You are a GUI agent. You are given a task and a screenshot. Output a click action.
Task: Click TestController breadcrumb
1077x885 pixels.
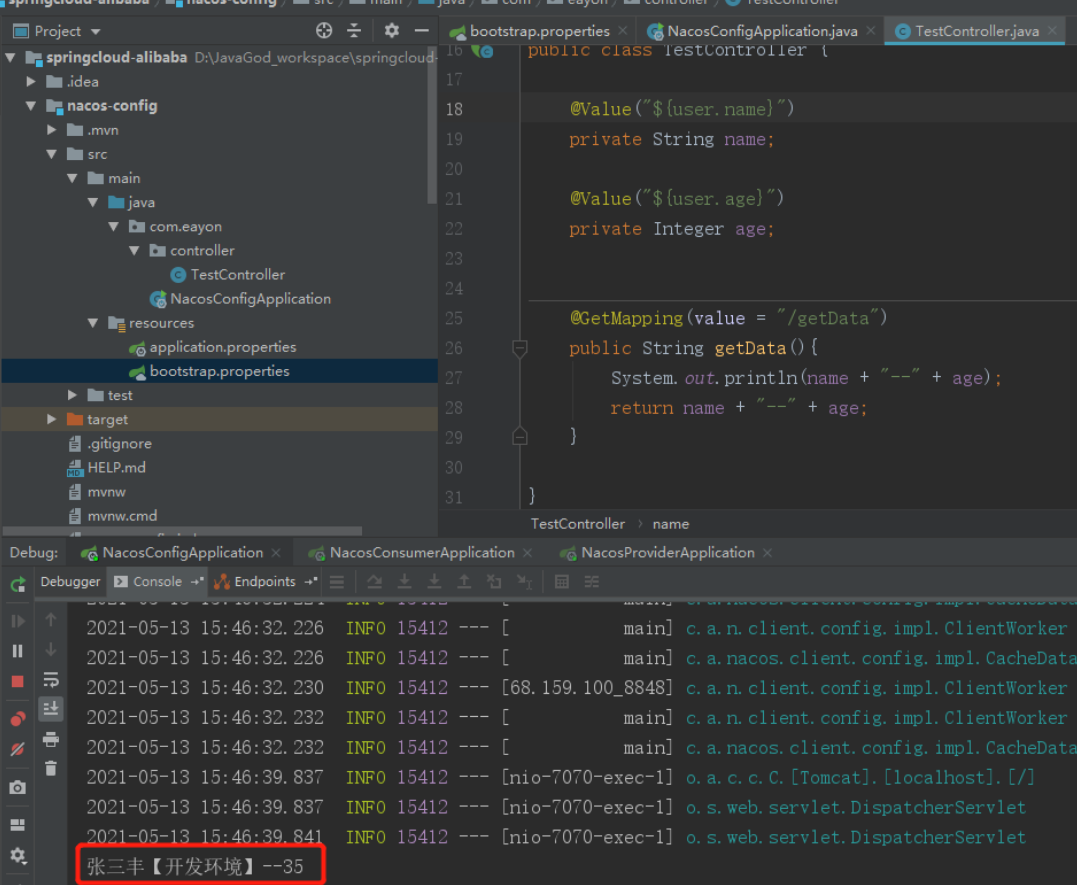tap(578, 524)
